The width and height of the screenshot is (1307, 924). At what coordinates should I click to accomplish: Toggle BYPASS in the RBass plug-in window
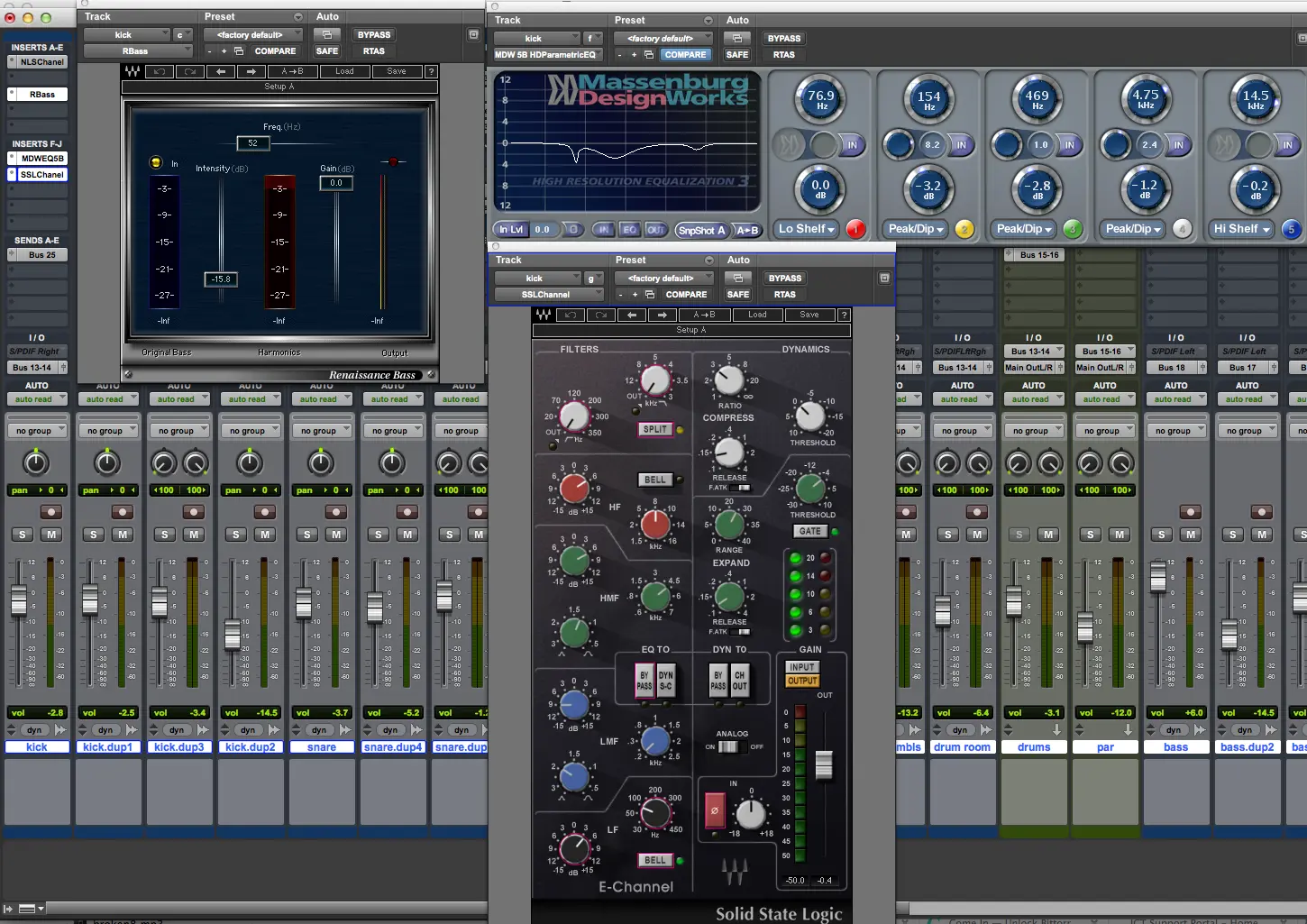tap(374, 35)
